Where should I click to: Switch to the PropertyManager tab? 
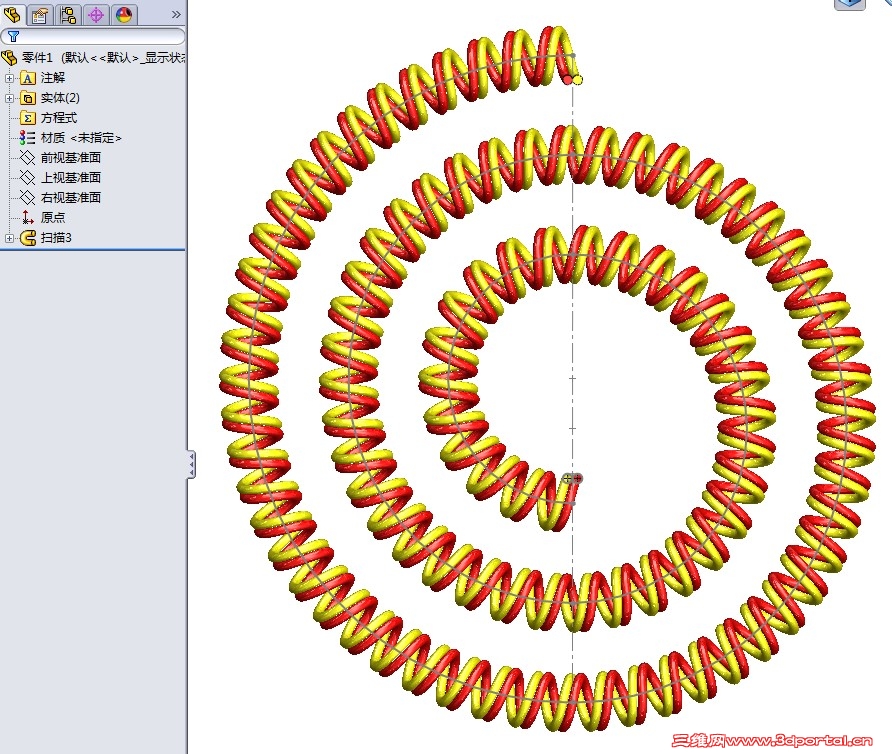[x=40, y=14]
